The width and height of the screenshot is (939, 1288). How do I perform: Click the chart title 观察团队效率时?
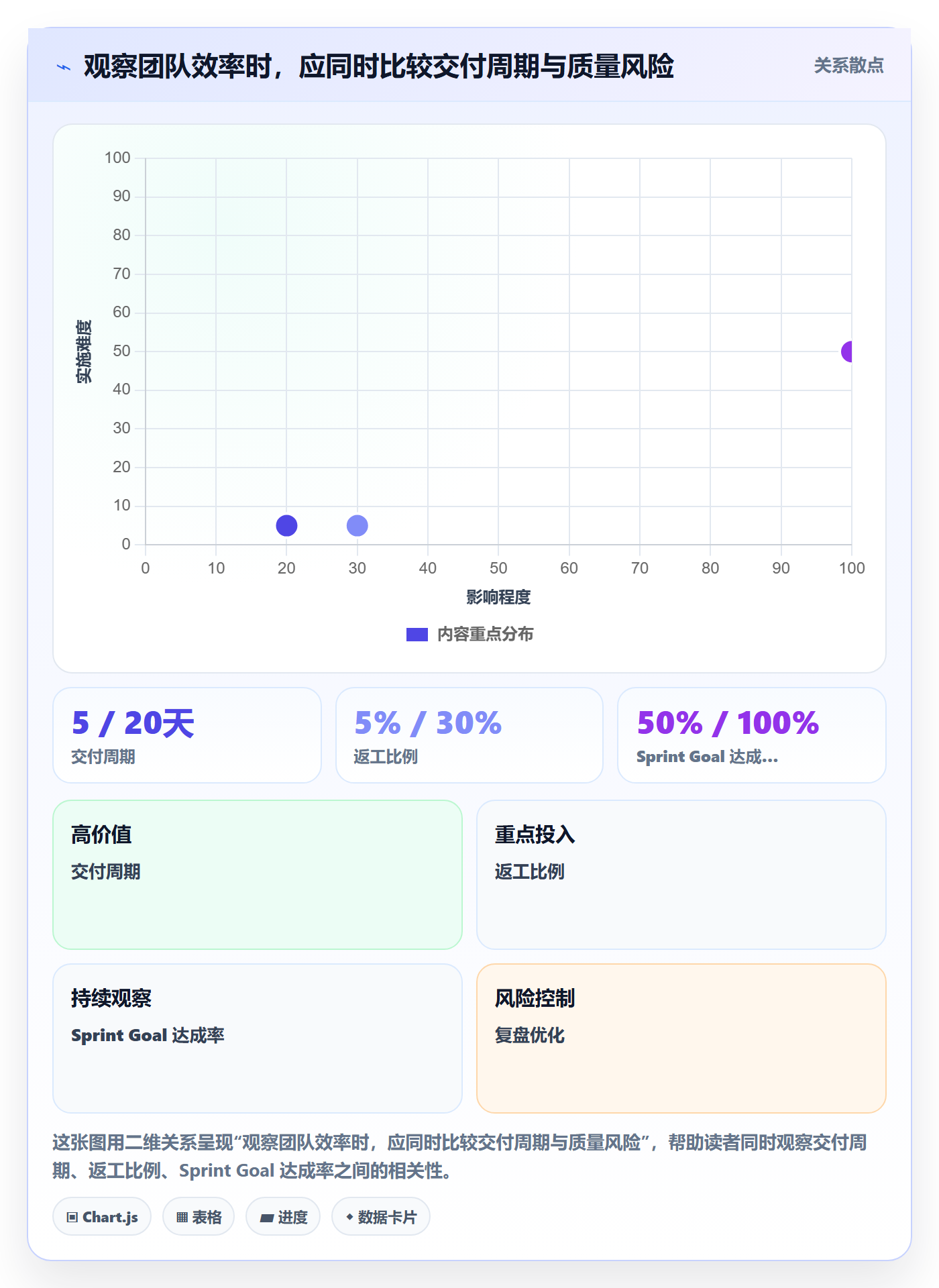pos(379,66)
